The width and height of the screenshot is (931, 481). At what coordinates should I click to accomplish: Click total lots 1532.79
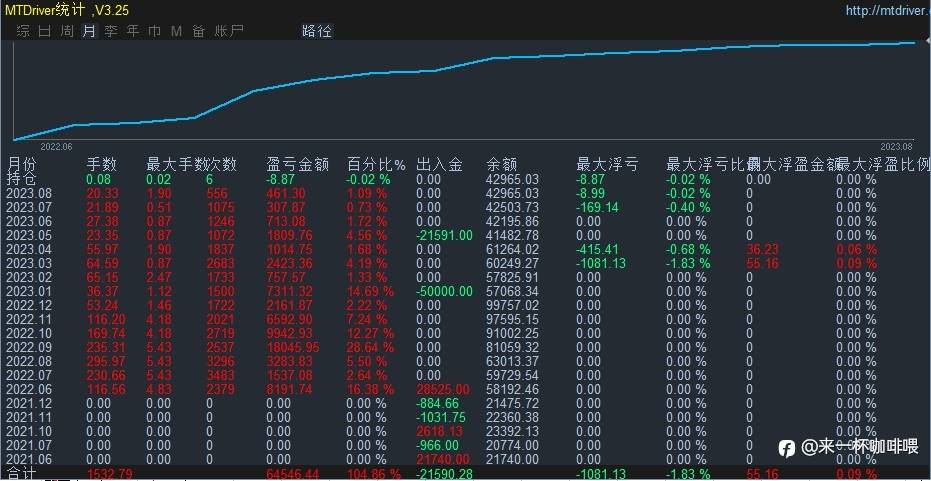(109, 474)
